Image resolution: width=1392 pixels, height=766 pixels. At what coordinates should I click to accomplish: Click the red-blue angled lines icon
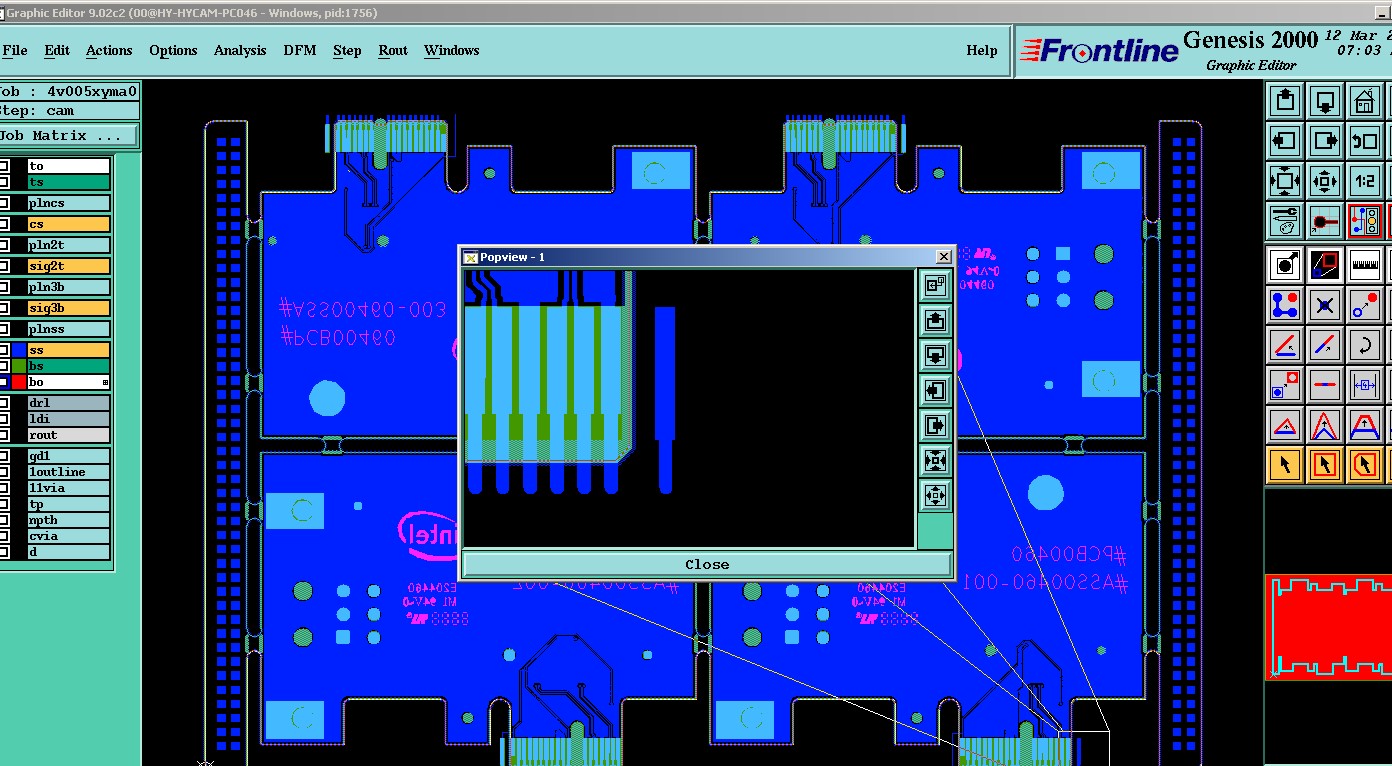(1285, 345)
